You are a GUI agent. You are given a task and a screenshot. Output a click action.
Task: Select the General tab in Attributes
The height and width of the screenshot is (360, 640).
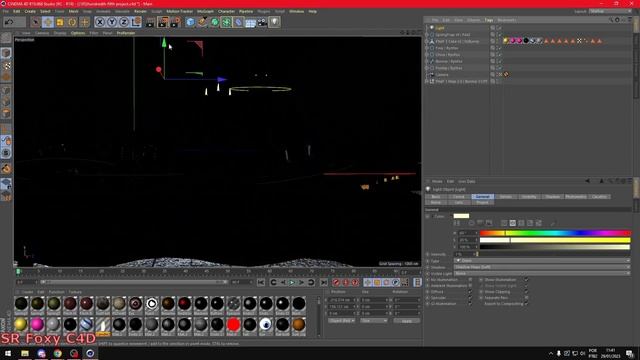click(x=482, y=197)
